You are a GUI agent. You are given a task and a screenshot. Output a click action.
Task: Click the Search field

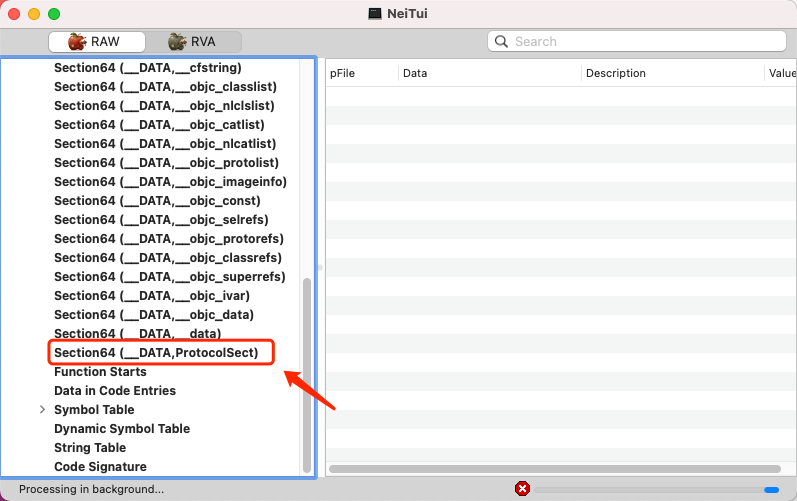pyautogui.click(x=637, y=41)
